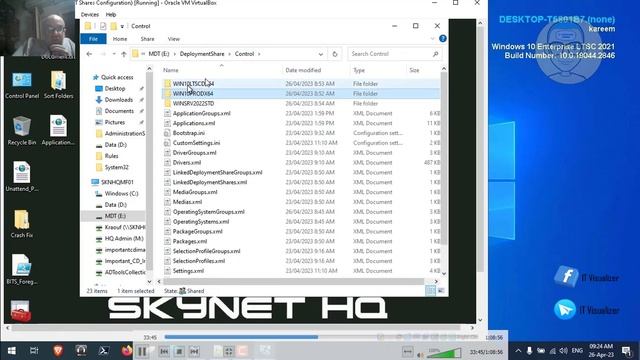Refresh the Control folder view

[x=335, y=54]
